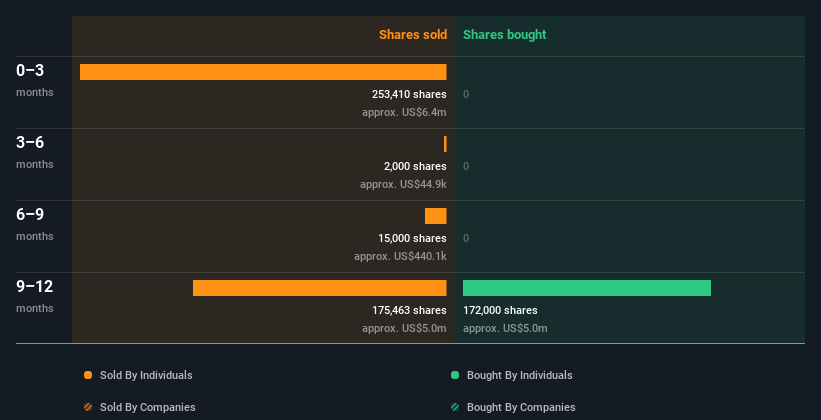The width and height of the screenshot is (821, 420).
Task: Click the 6–9 months small sold bar
Action: (436, 216)
